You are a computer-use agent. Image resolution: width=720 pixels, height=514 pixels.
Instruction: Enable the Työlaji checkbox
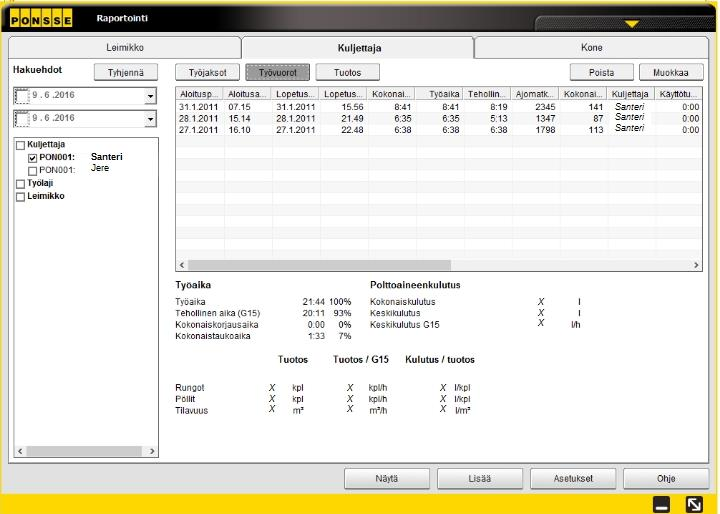(21, 184)
